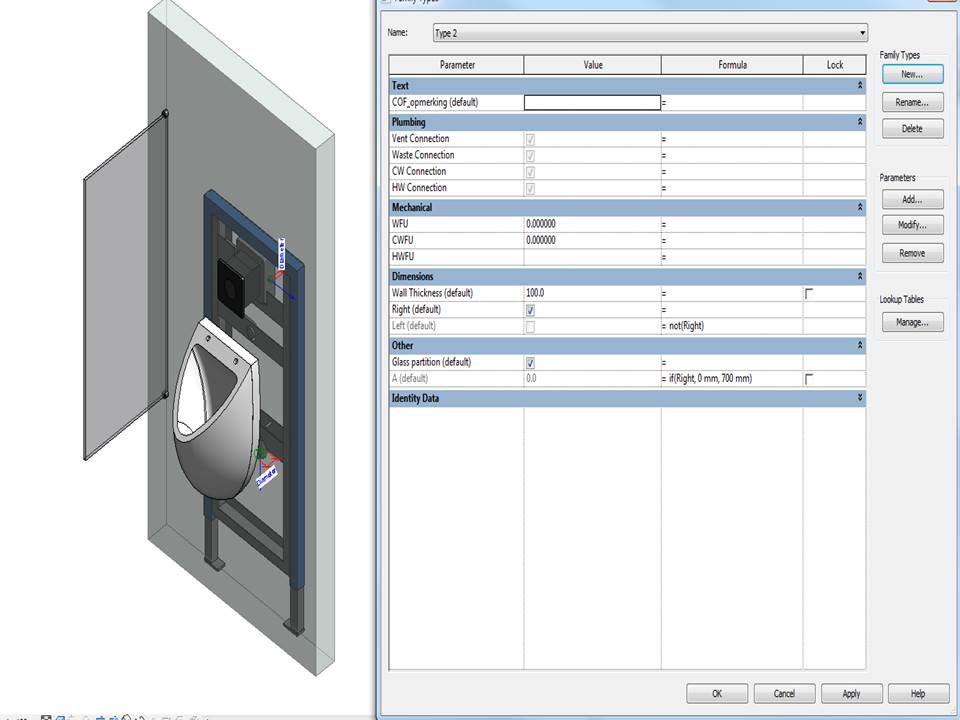Disable the Glass partition (default) option
The height and width of the screenshot is (720, 960).
[x=530, y=362]
